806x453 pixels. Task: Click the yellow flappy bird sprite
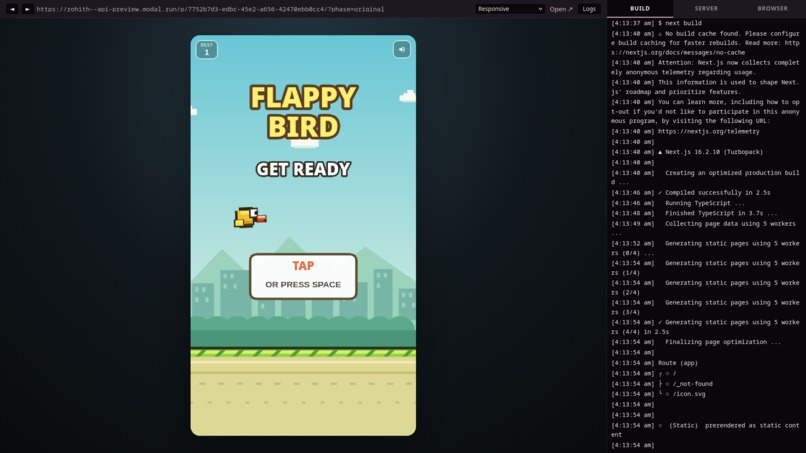pyautogui.click(x=250, y=218)
